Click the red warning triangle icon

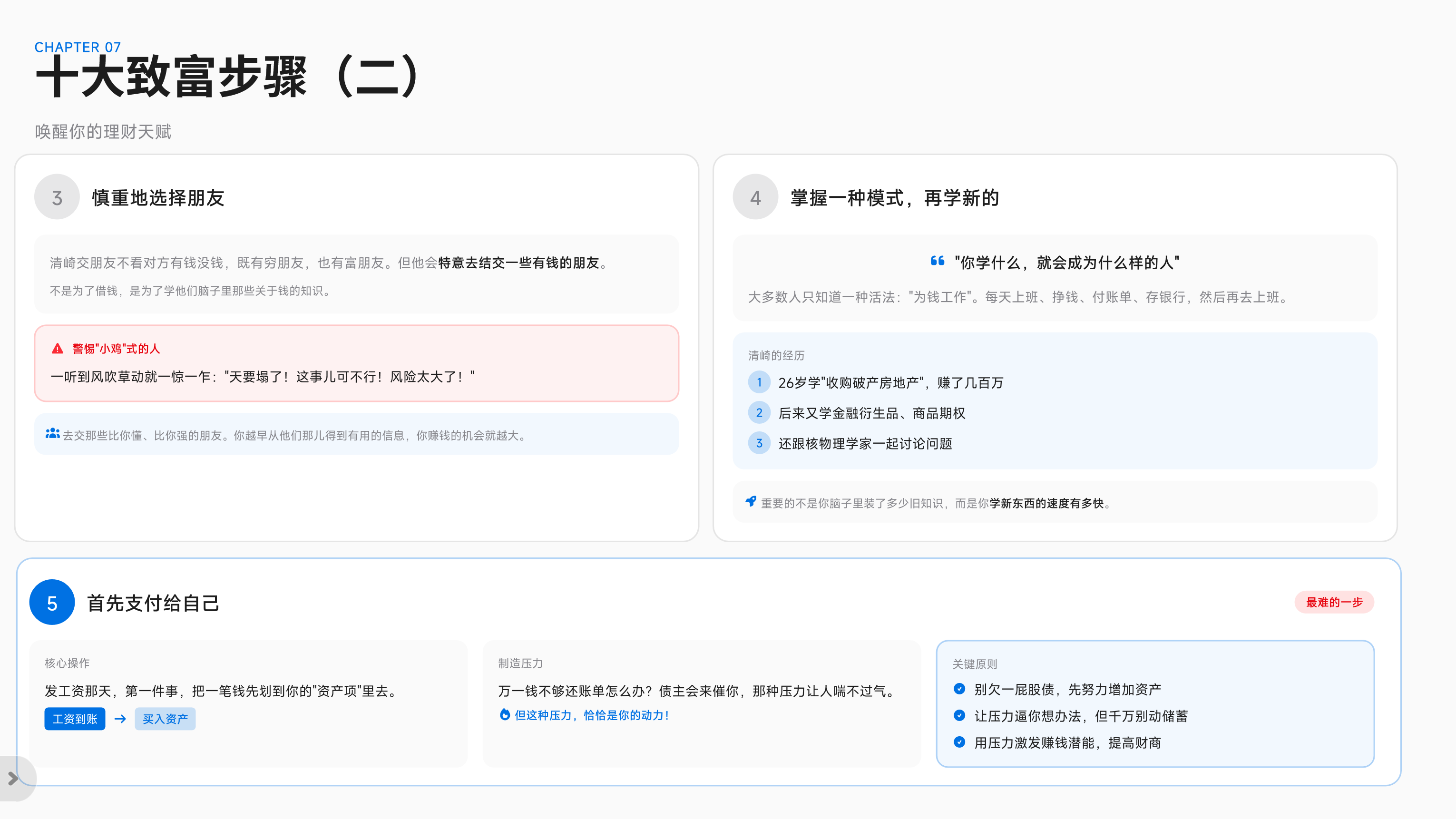coord(57,349)
